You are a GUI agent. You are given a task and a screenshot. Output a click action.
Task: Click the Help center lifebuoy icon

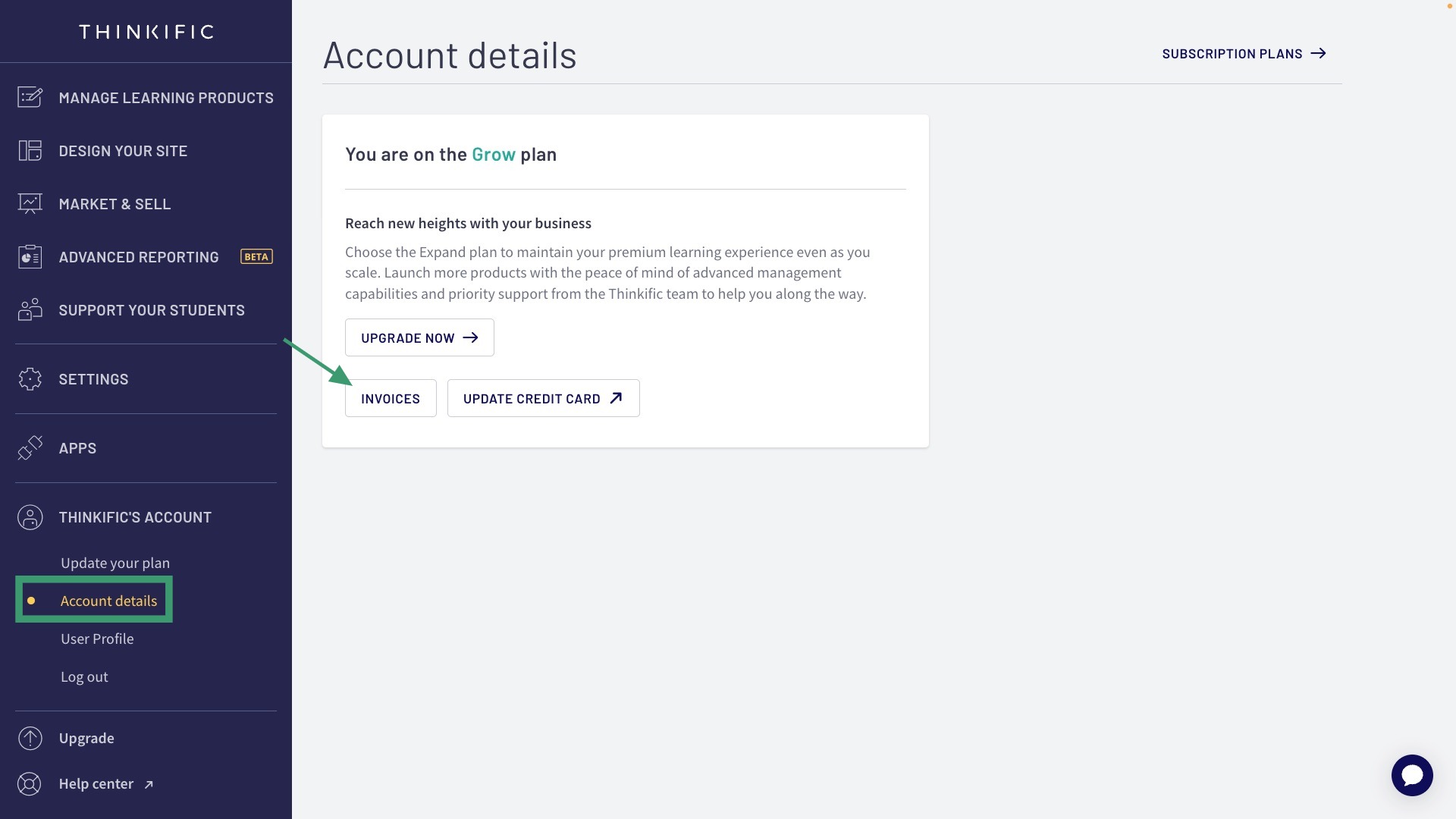click(x=30, y=783)
